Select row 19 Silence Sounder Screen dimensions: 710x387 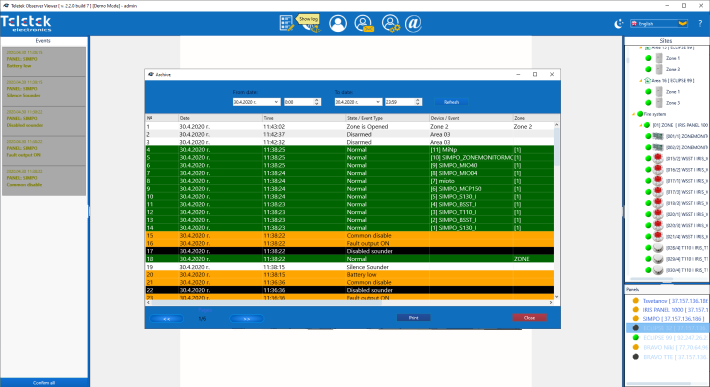pos(350,267)
